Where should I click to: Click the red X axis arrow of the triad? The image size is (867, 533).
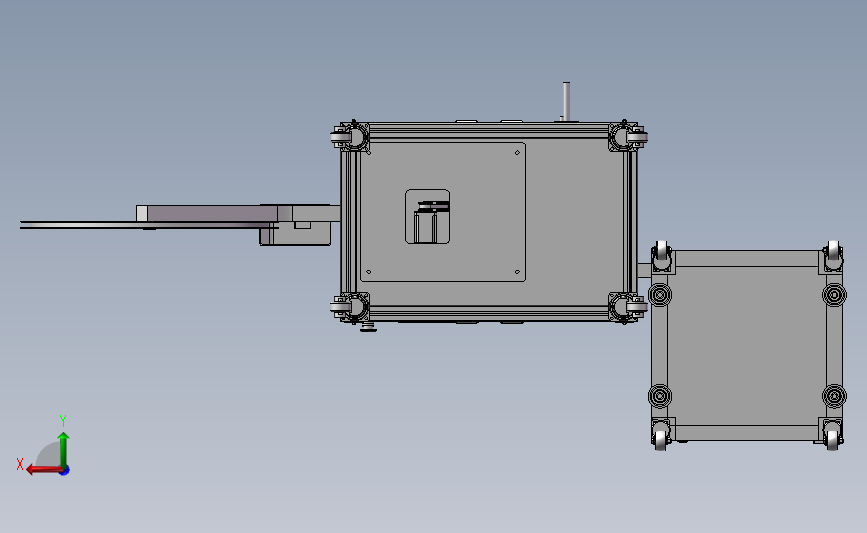(44, 470)
